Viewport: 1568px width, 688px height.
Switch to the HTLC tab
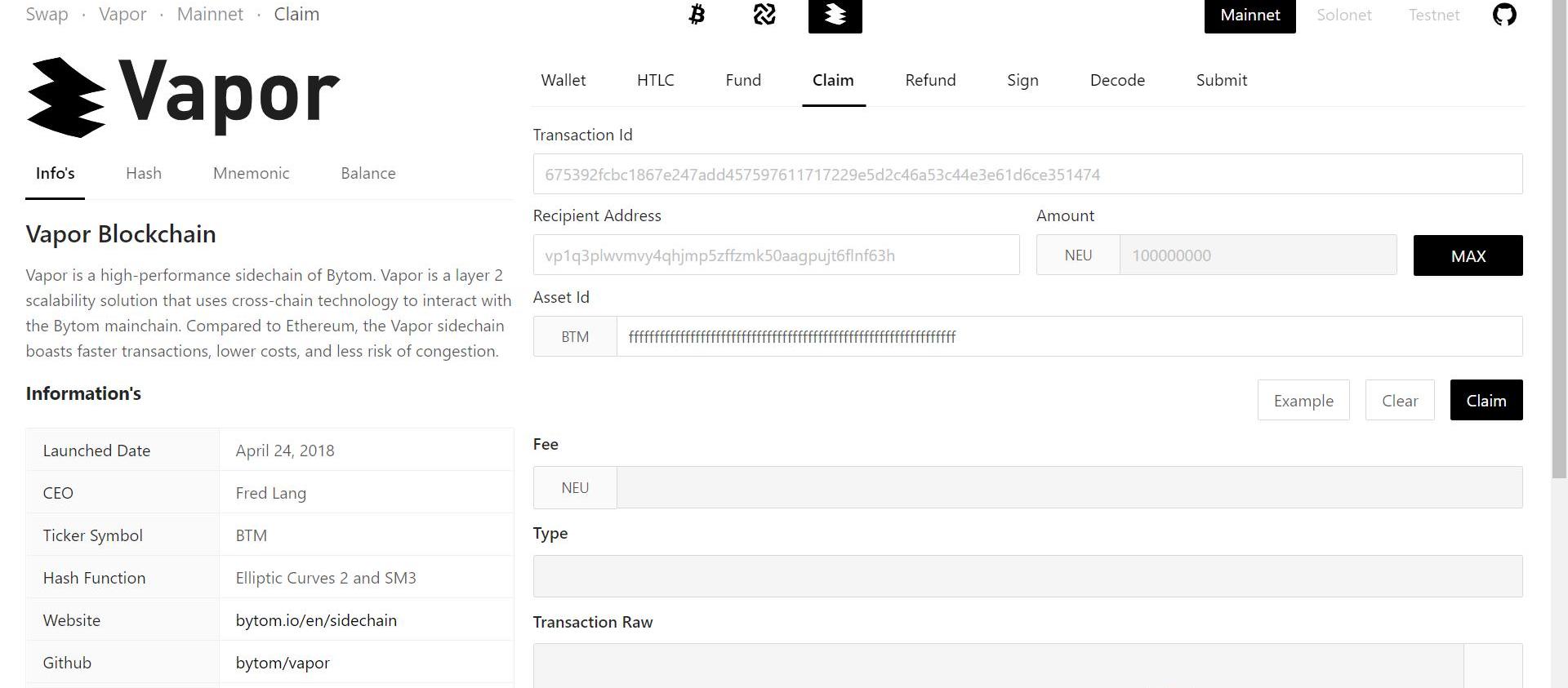(655, 80)
